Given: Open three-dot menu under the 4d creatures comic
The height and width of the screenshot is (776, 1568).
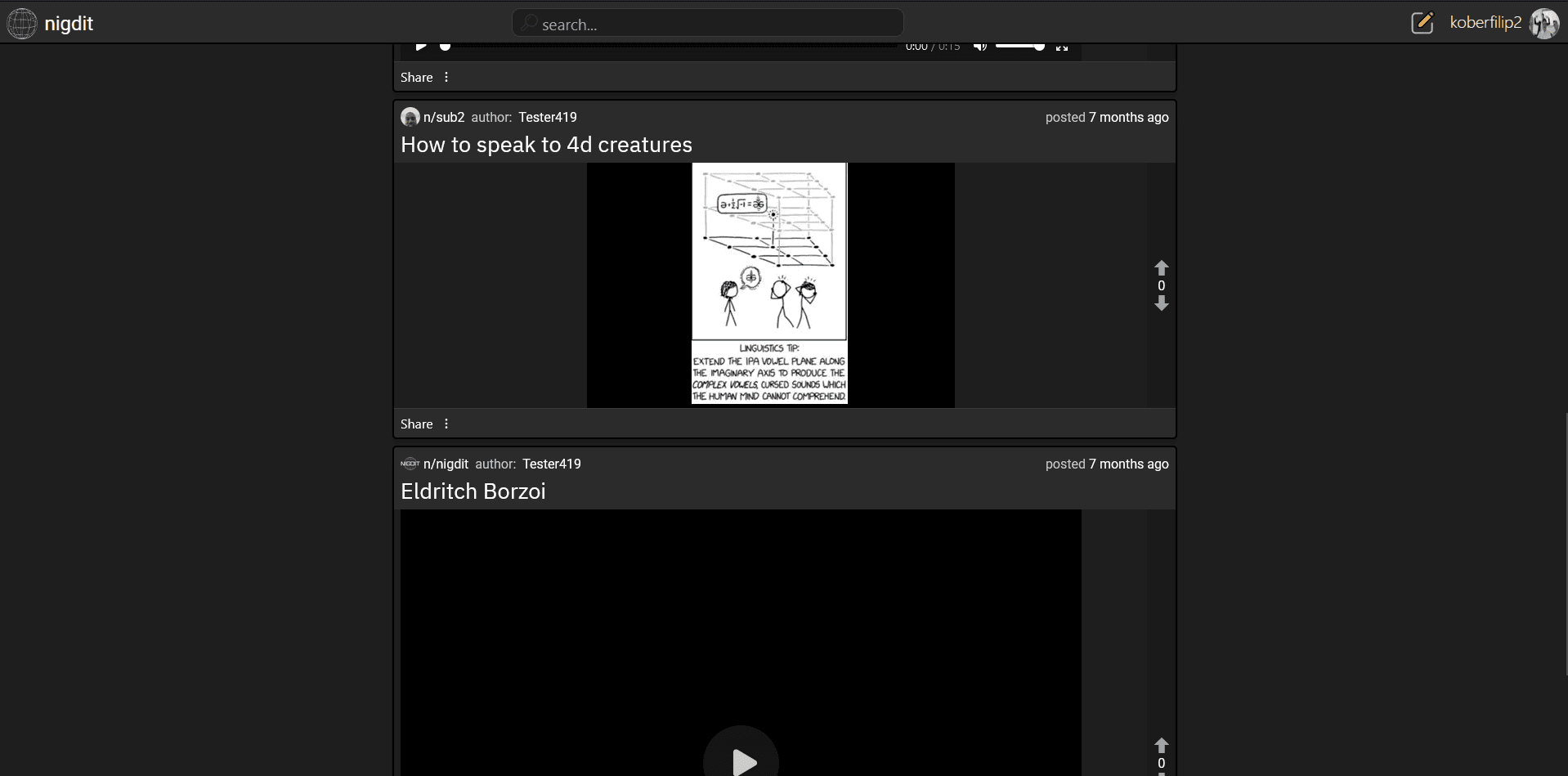Looking at the screenshot, I should click(x=446, y=424).
